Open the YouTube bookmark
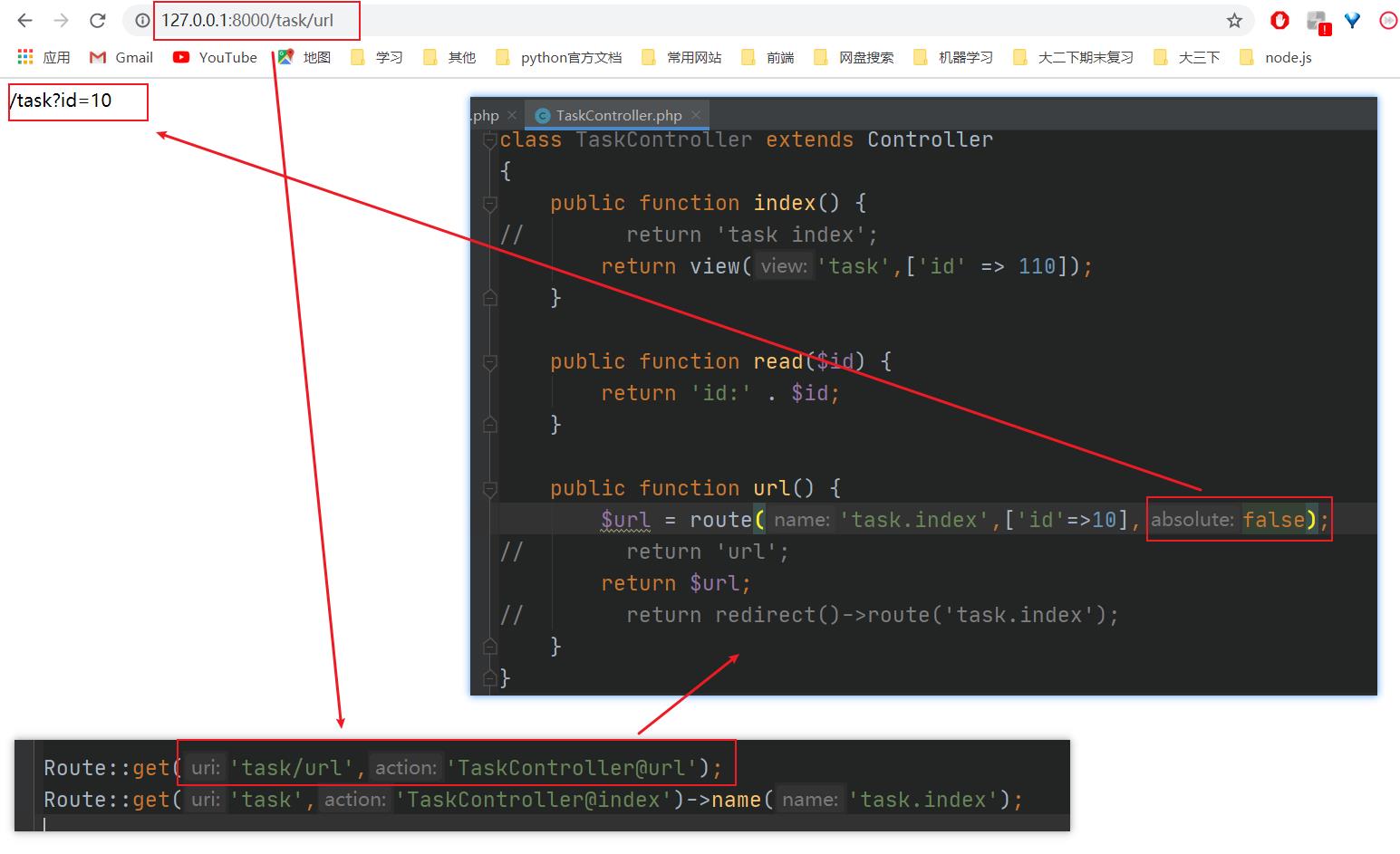Image resolution: width=1400 pixels, height=854 pixels. 215,57
